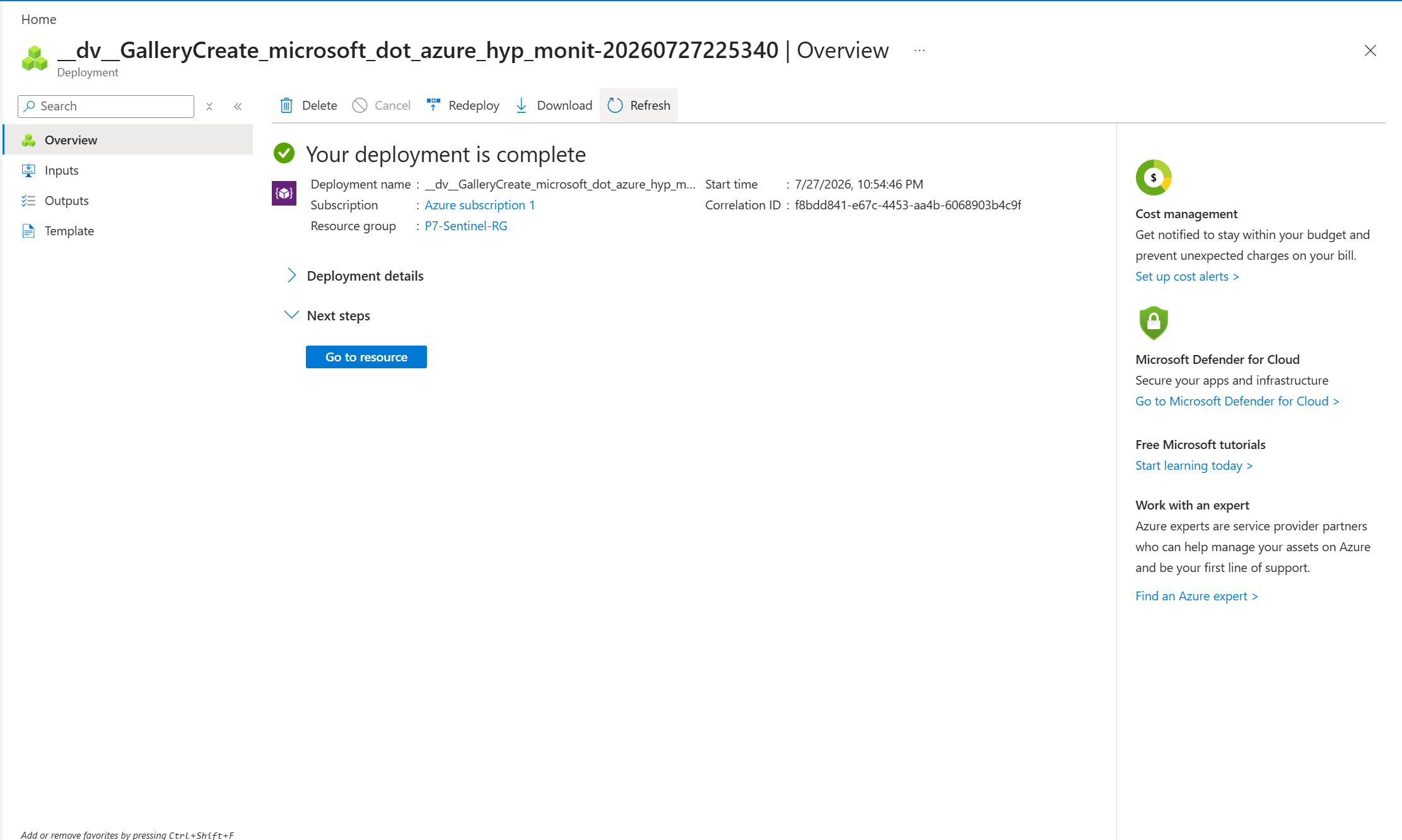Click the Correlation ID value f8bdd841-e67c-4453-aa4b-6068903b4c9f
This screenshot has height=840, width=1402.
908,205
